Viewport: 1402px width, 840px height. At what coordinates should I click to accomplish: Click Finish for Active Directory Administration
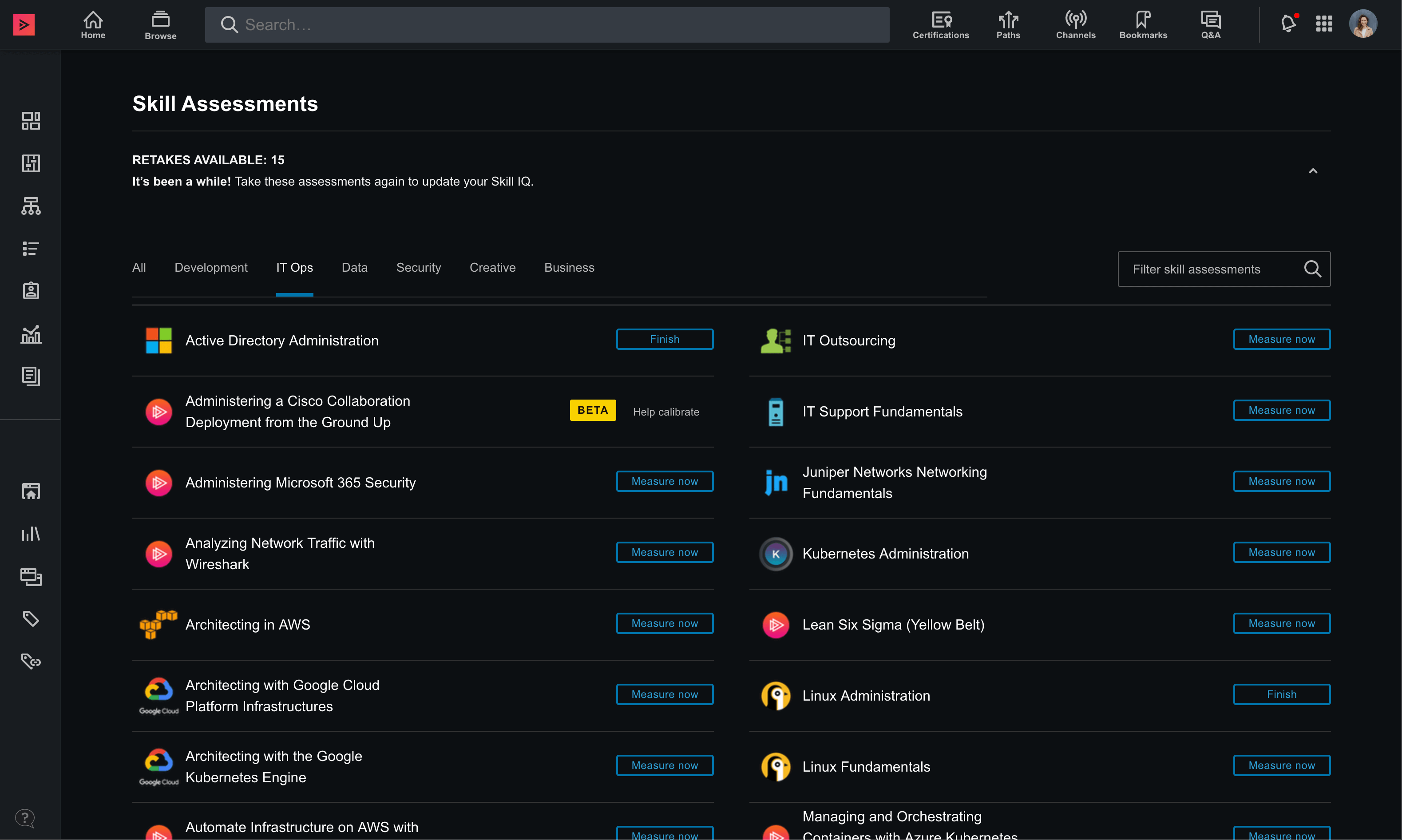[664, 339]
